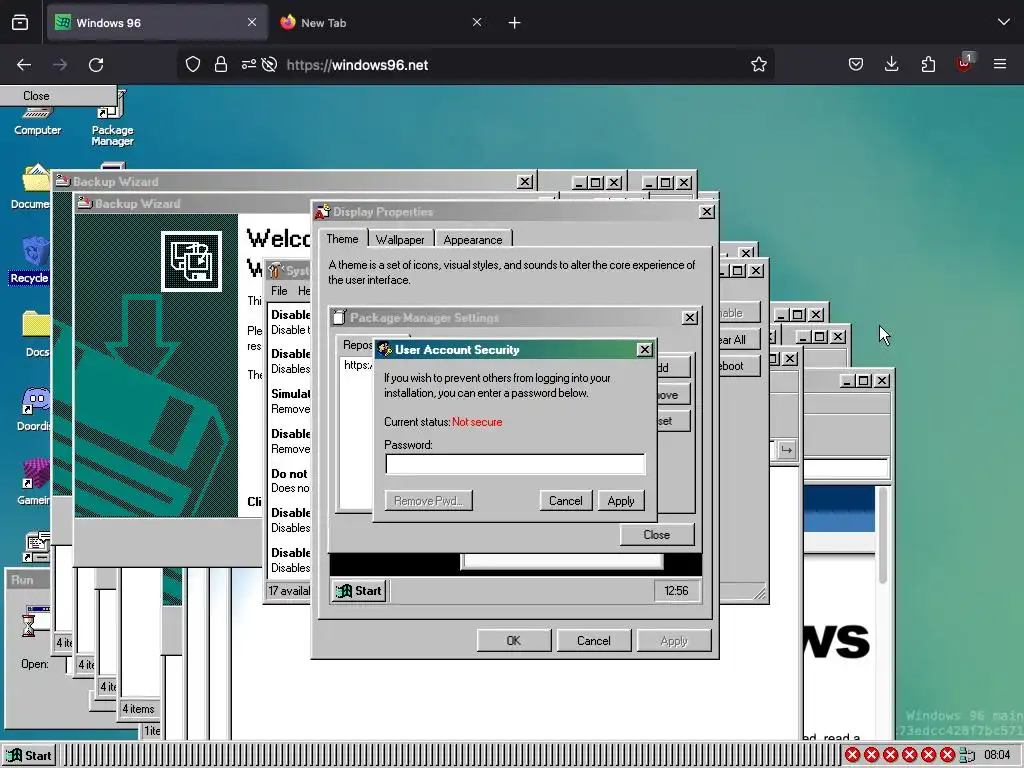Click the 'Not secure' status text
Image resolution: width=1024 pixels, height=768 pixels.
click(x=477, y=422)
